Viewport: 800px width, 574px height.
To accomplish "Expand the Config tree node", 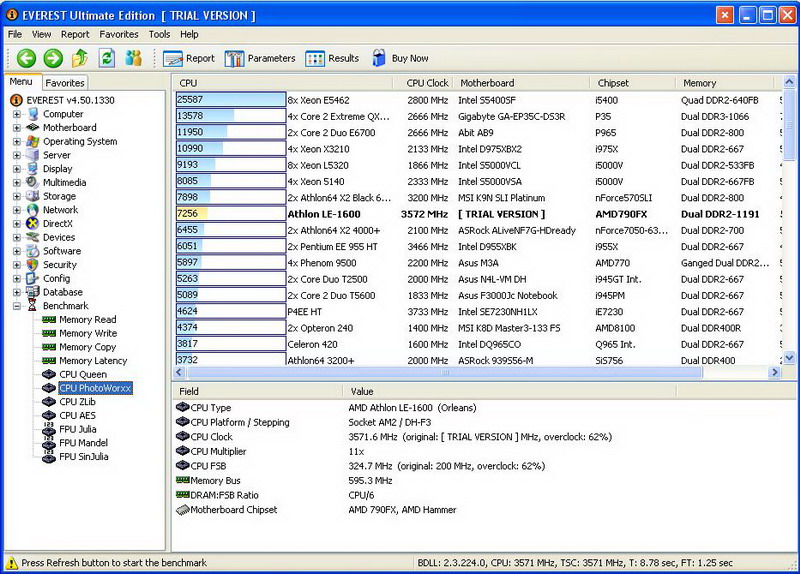I will tap(17, 279).
